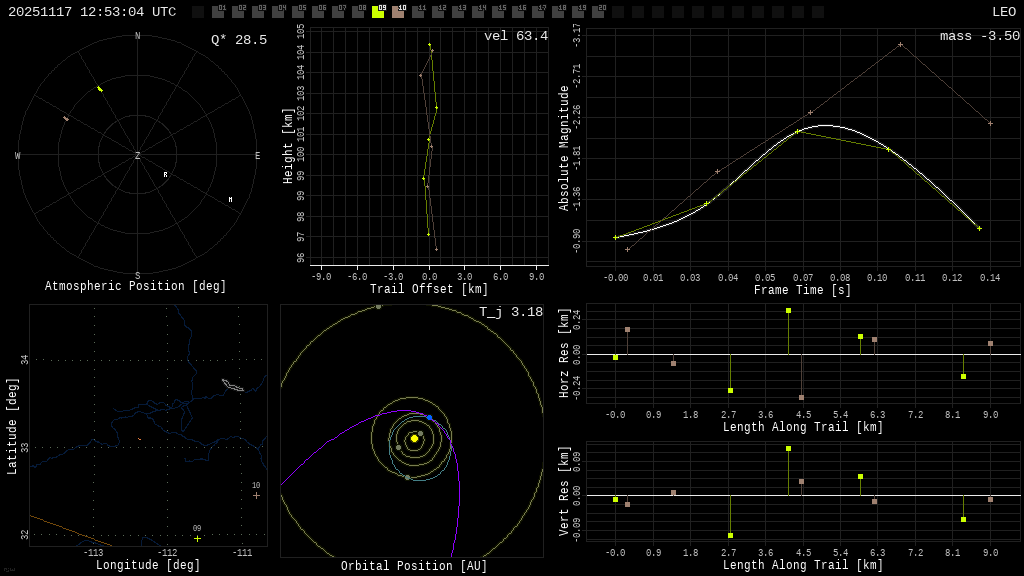Viewport: 1024px width, 576px height.
Task: Click the tan 10 cross on the map
Action: click(256, 495)
